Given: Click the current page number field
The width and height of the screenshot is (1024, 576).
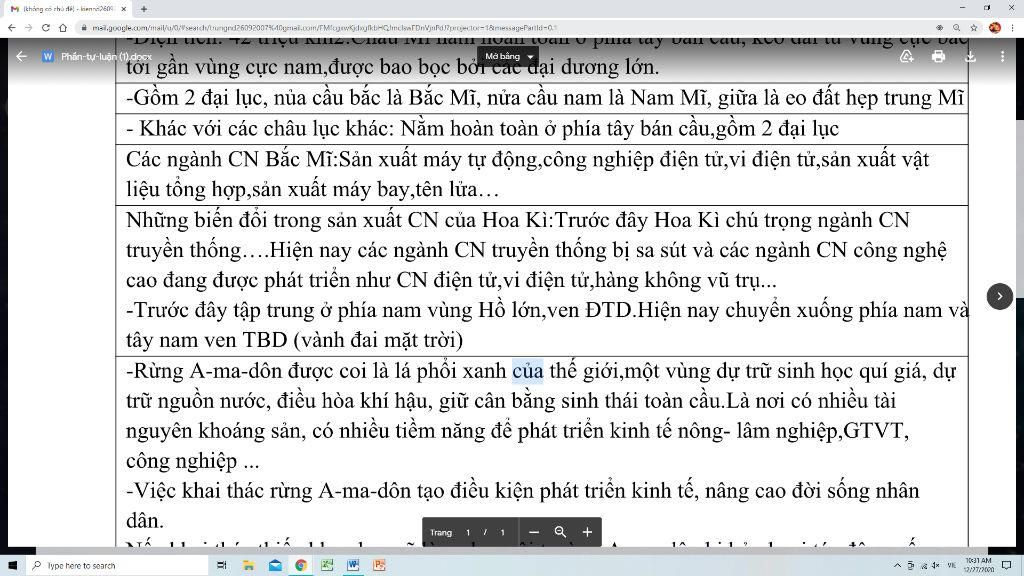Looking at the screenshot, I should [x=468, y=532].
